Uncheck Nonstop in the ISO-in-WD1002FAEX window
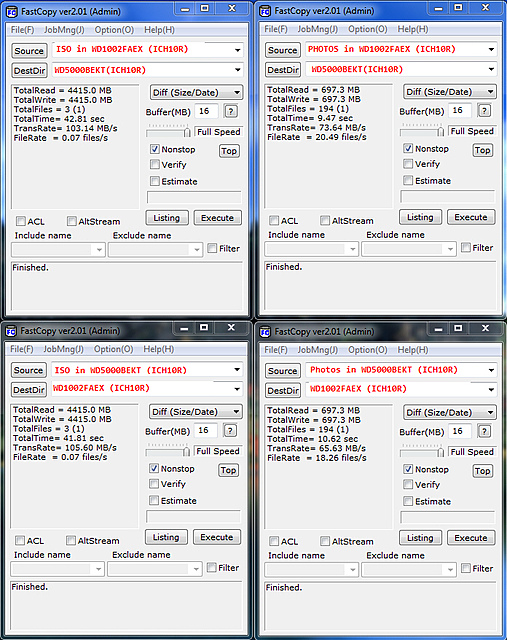This screenshot has width=507, height=640. click(x=155, y=149)
